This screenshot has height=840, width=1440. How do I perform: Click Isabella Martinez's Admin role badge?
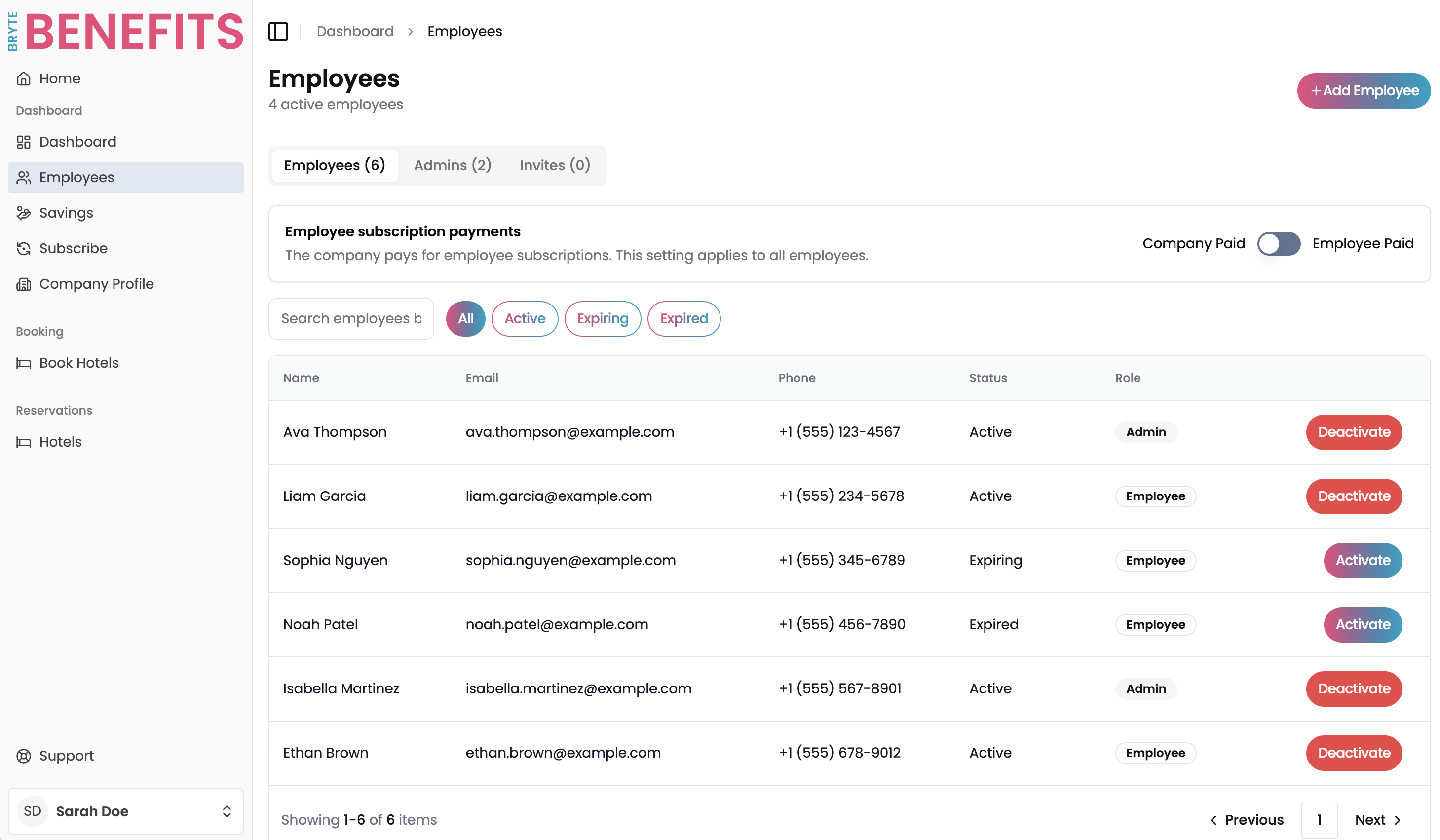pos(1146,689)
